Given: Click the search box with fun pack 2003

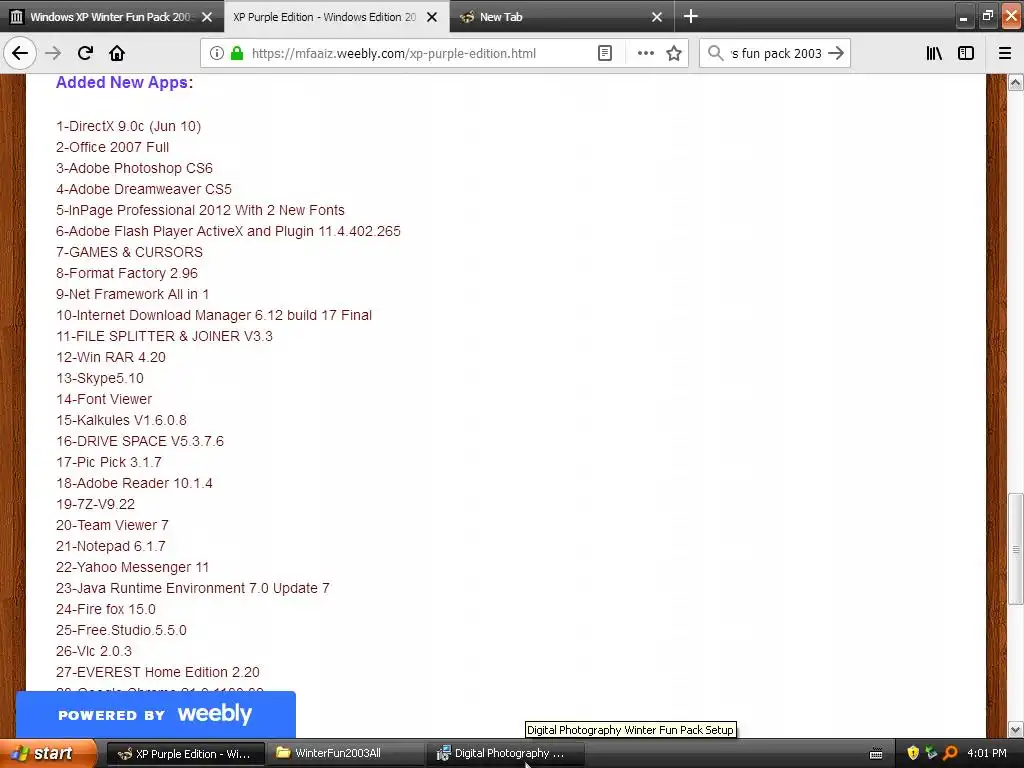Looking at the screenshot, I should [776, 54].
